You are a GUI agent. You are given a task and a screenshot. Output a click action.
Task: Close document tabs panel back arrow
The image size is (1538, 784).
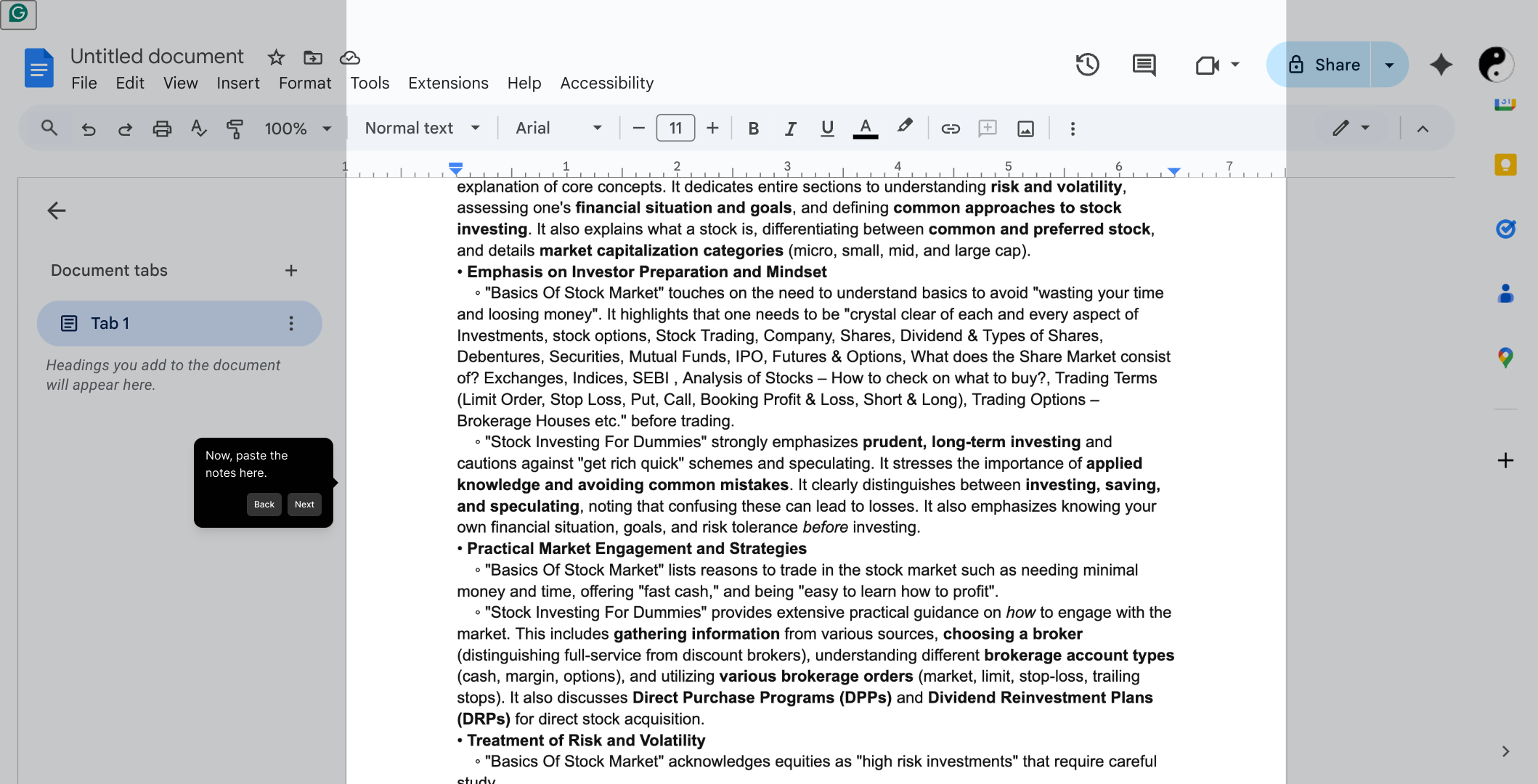(x=57, y=211)
